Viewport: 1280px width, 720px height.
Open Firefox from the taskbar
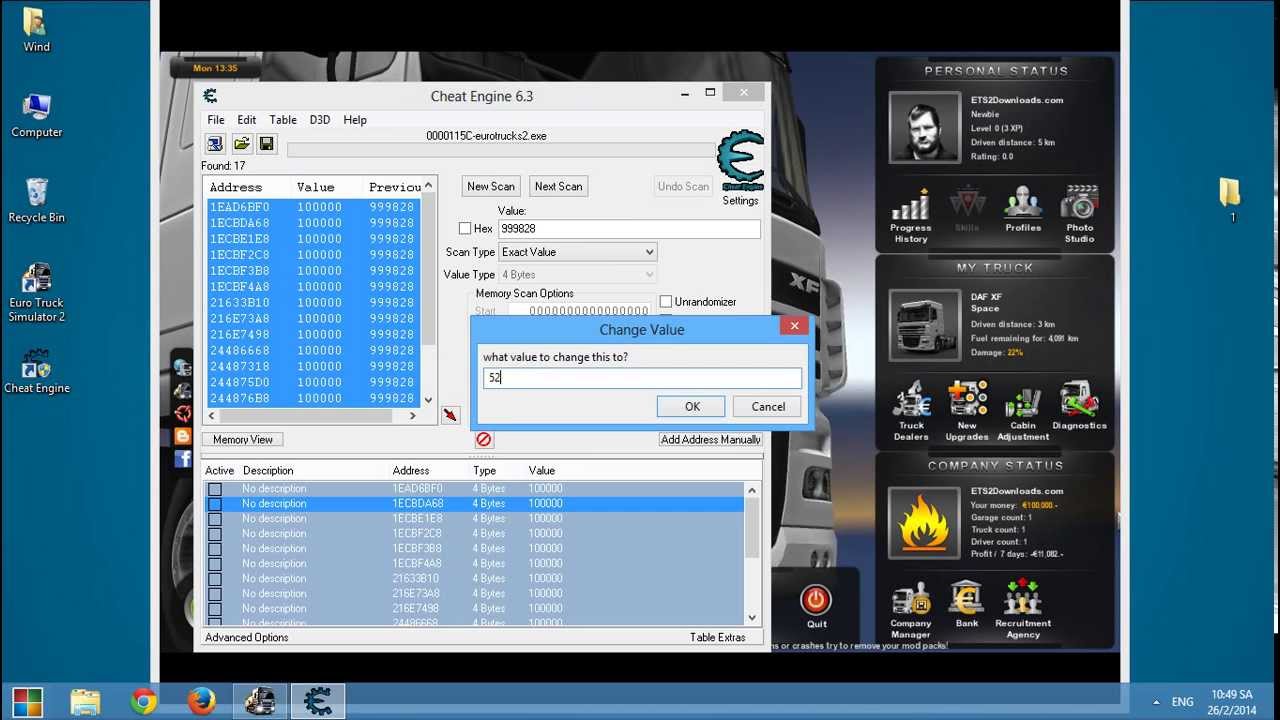(201, 701)
